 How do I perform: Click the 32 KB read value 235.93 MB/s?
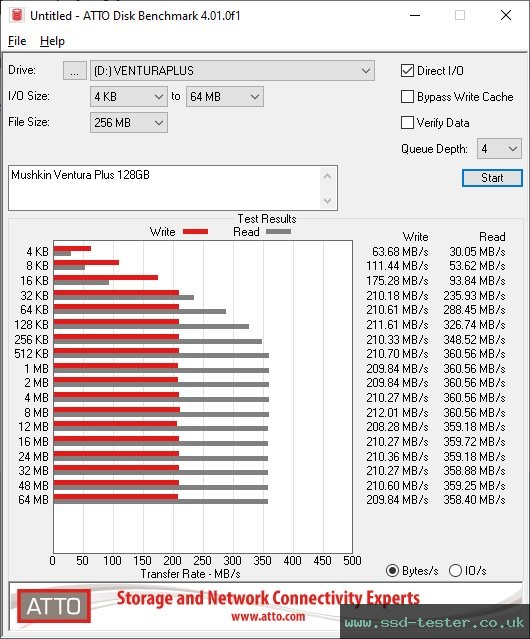pyautogui.click(x=475, y=295)
